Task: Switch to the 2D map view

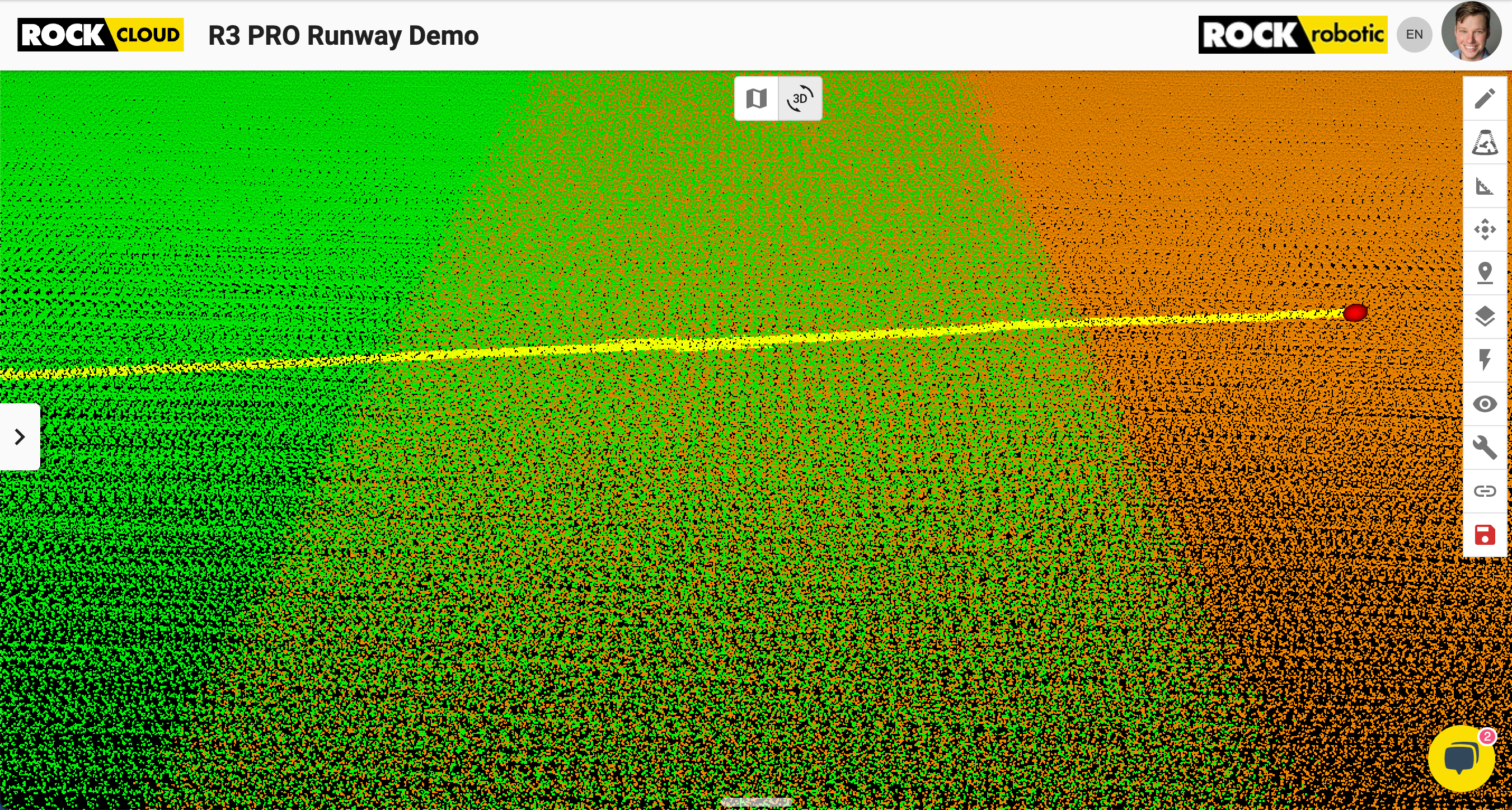Action: pos(756,98)
